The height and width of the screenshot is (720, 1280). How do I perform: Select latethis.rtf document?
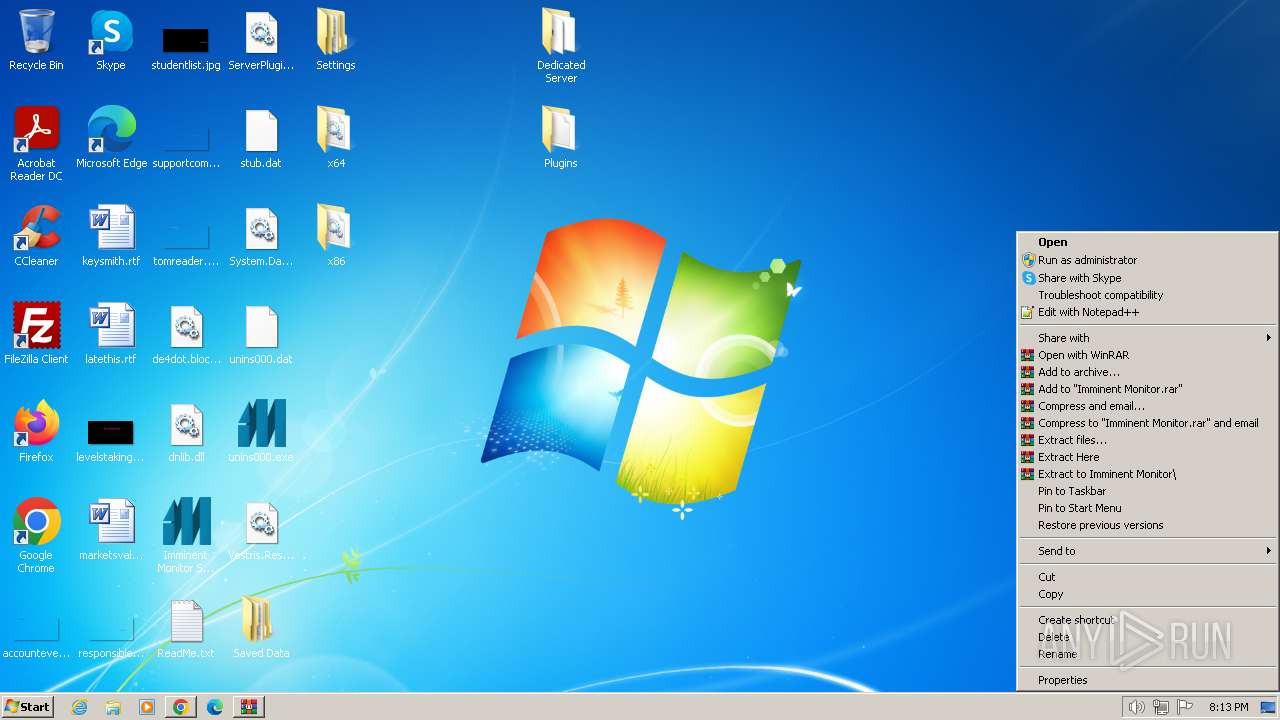[111, 334]
